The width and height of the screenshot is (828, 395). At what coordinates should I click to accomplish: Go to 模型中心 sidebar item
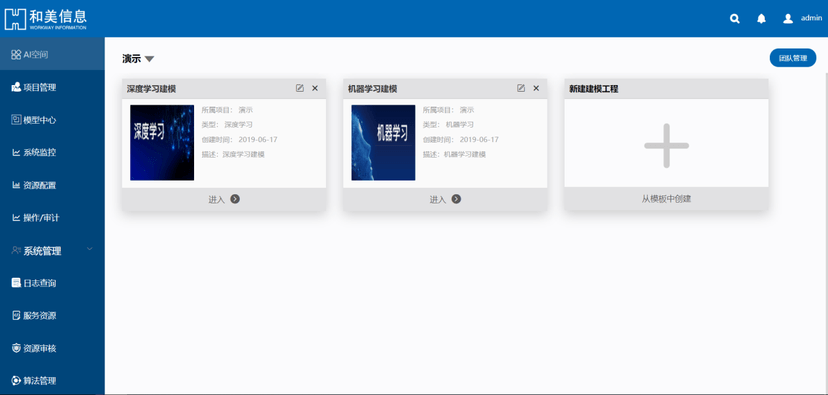(x=34, y=120)
